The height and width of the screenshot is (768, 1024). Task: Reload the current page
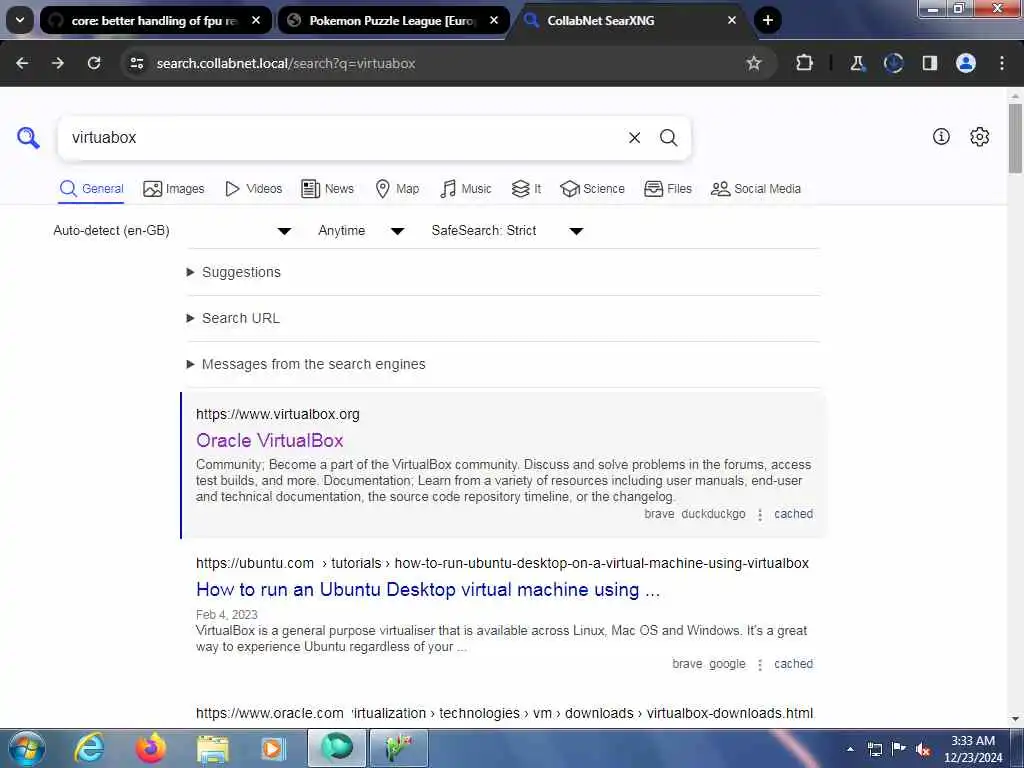[94, 63]
